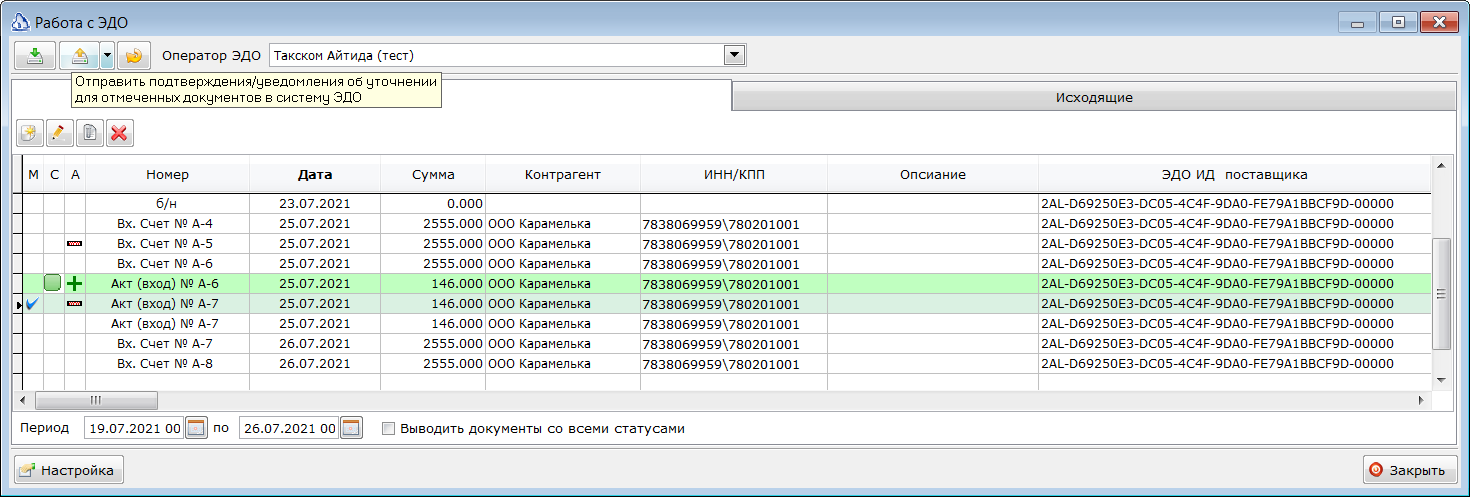Click the period end date field 26.07.2021
The height and width of the screenshot is (497, 1470).
[289, 428]
